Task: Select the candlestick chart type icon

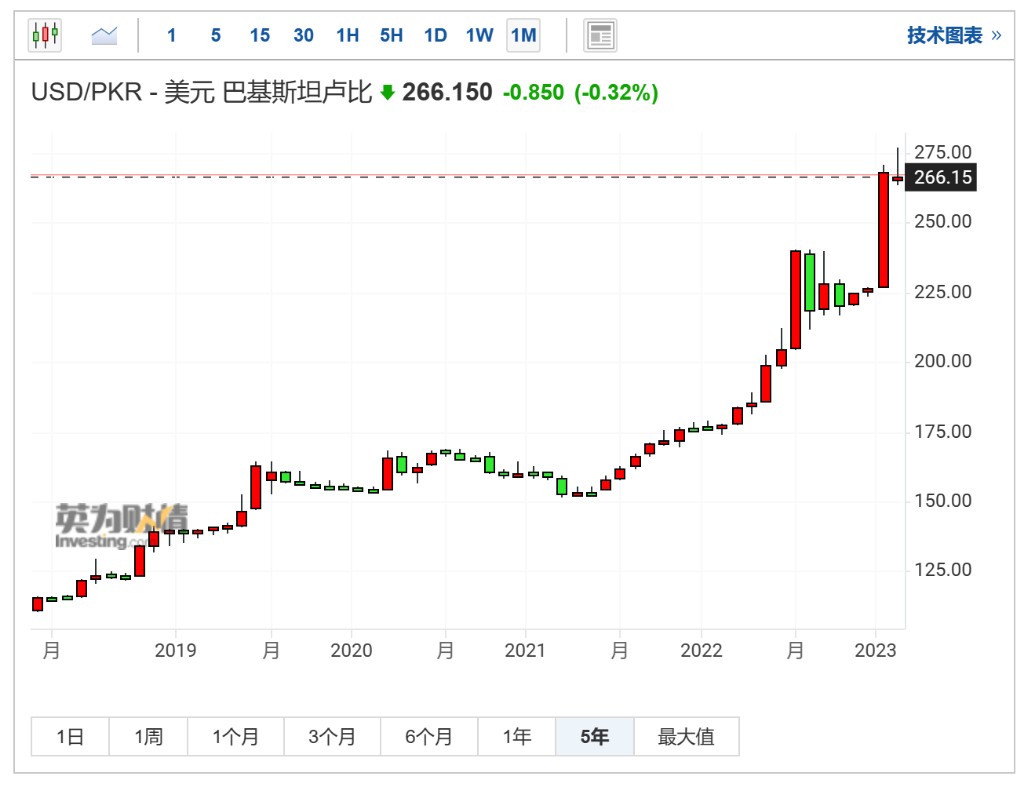Action: click(45, 36)
